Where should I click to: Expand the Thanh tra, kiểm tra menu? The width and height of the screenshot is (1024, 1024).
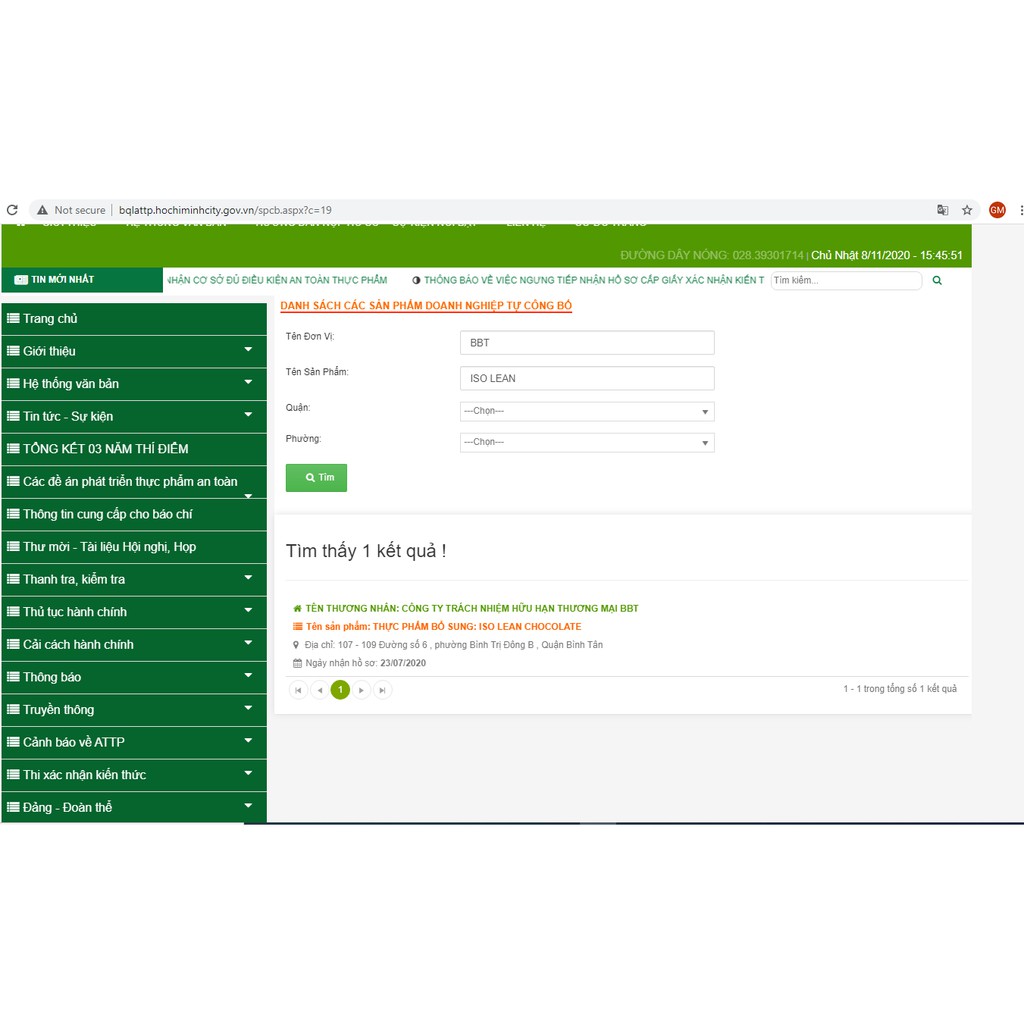134,579
